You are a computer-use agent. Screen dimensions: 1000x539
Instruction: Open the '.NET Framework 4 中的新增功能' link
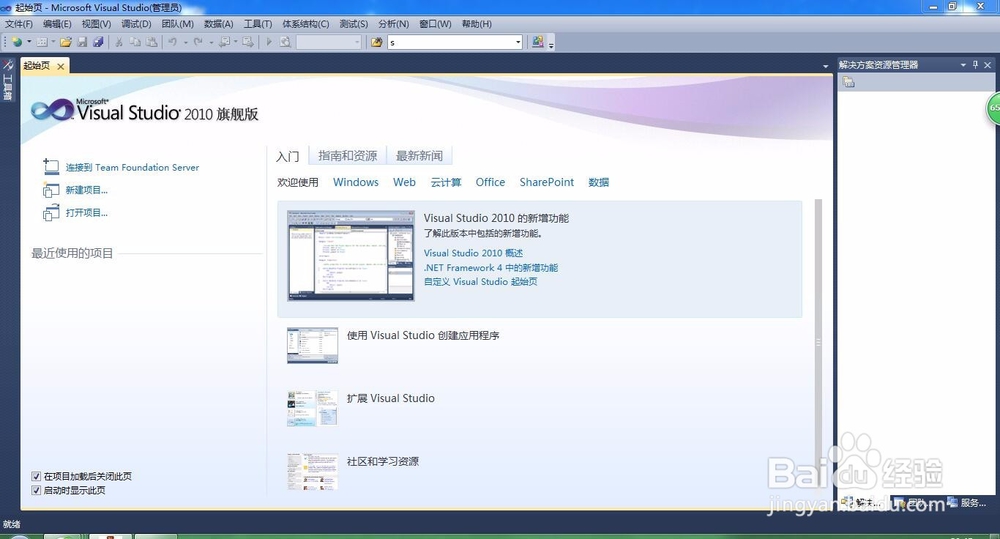491,268
